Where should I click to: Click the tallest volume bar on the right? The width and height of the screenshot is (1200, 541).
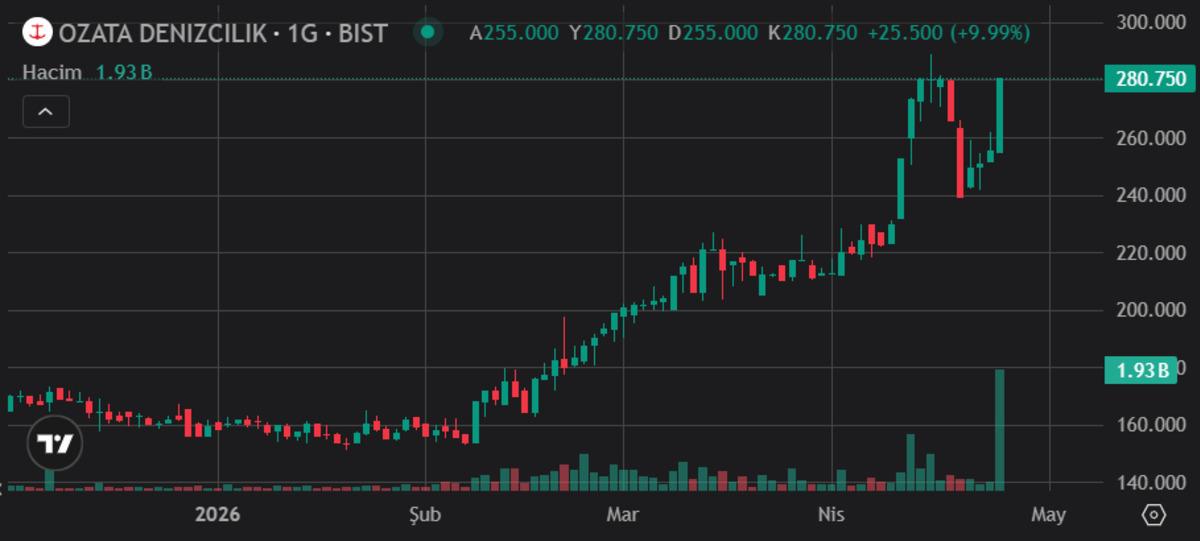[999, 430]
